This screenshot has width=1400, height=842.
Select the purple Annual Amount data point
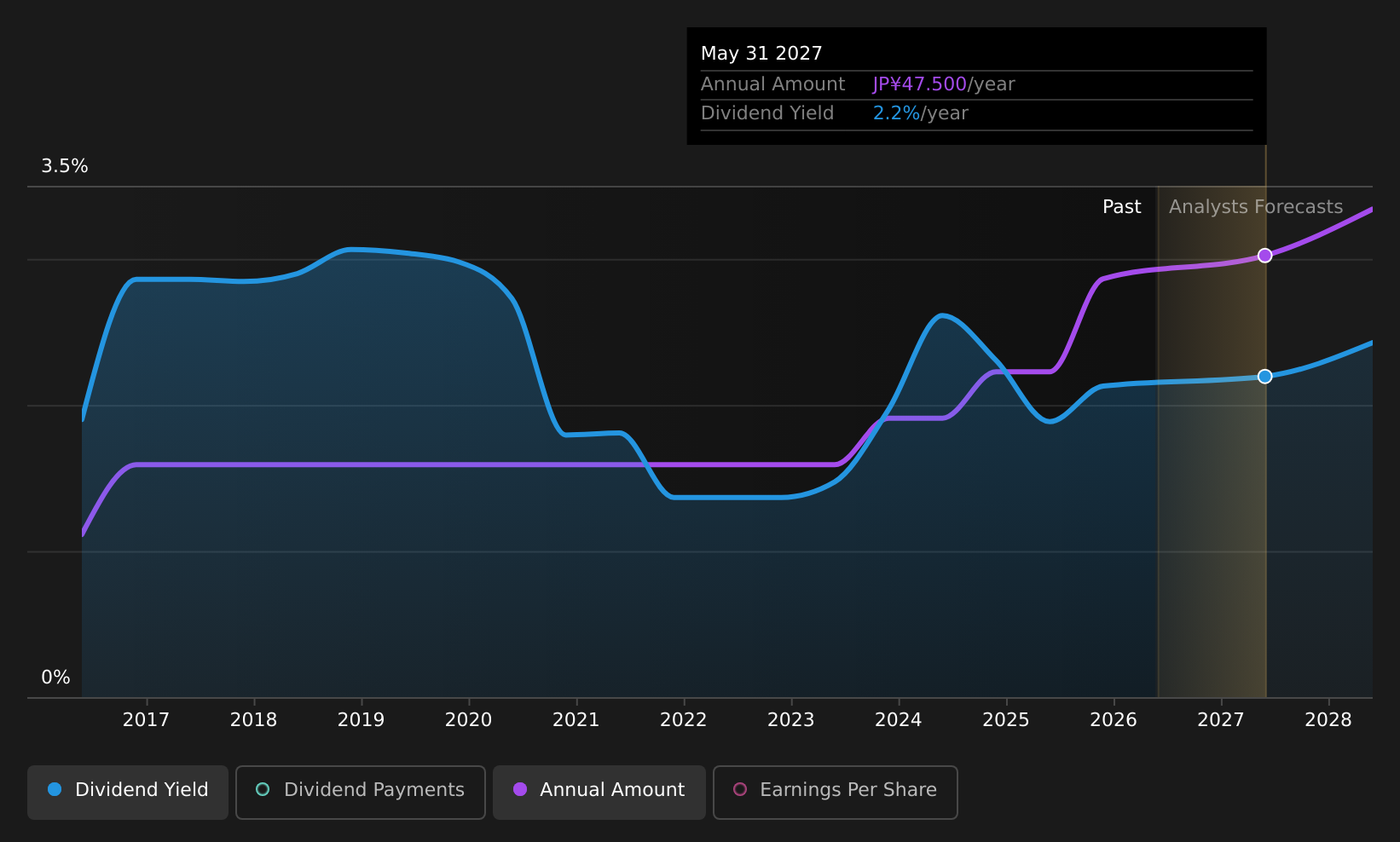pyautogui.click(x=1264, y=256)
